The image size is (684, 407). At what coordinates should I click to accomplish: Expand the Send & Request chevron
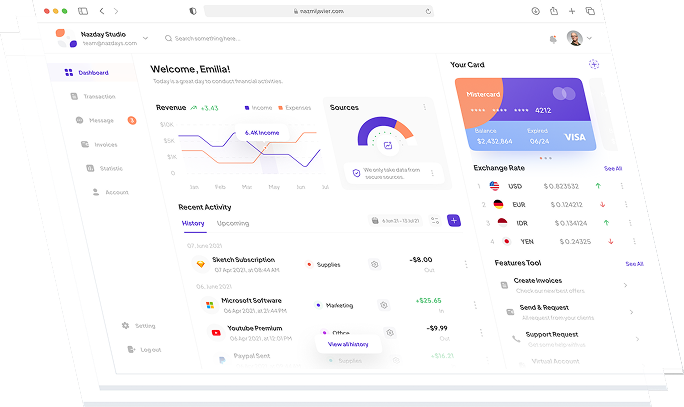(x=631, y=312)
